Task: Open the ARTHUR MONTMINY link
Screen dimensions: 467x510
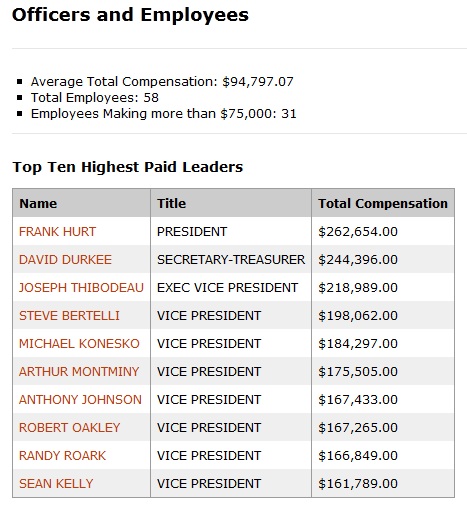Action: (x=79, y=372)
